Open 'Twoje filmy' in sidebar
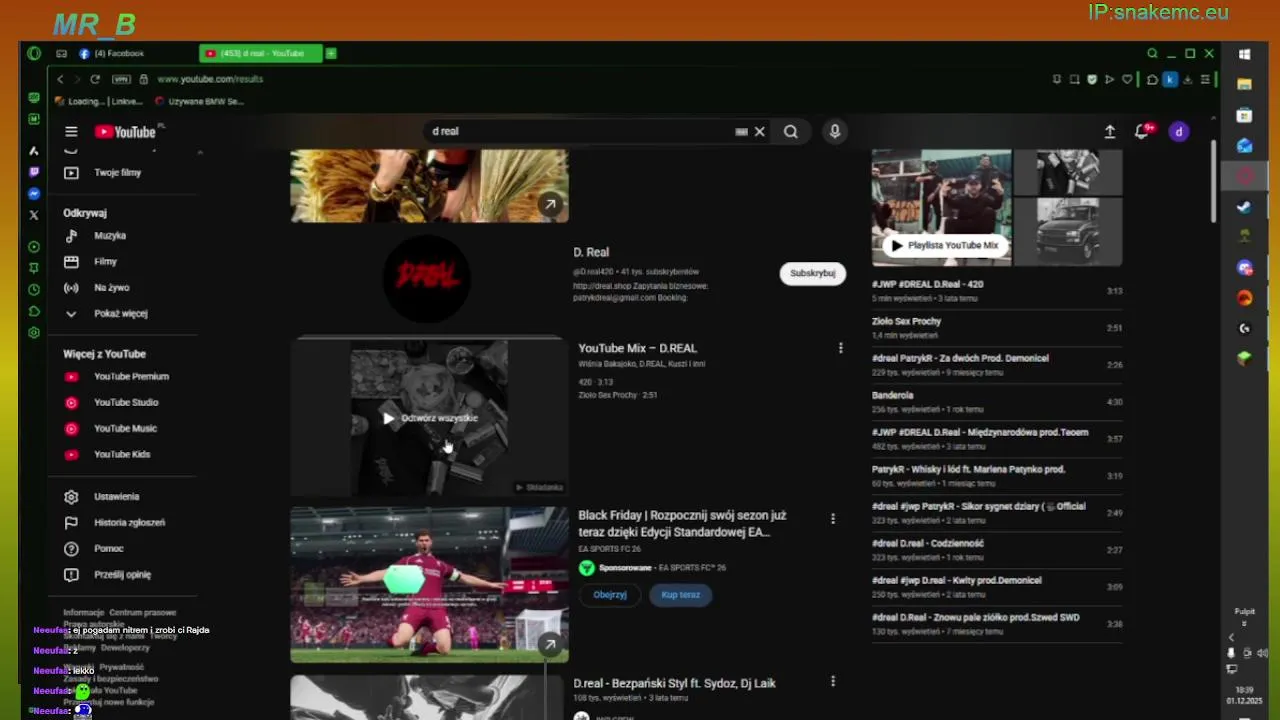Image resolution: width=1280 pixels, height=720 pixels. pyautogui.click(x=117, y=172)
